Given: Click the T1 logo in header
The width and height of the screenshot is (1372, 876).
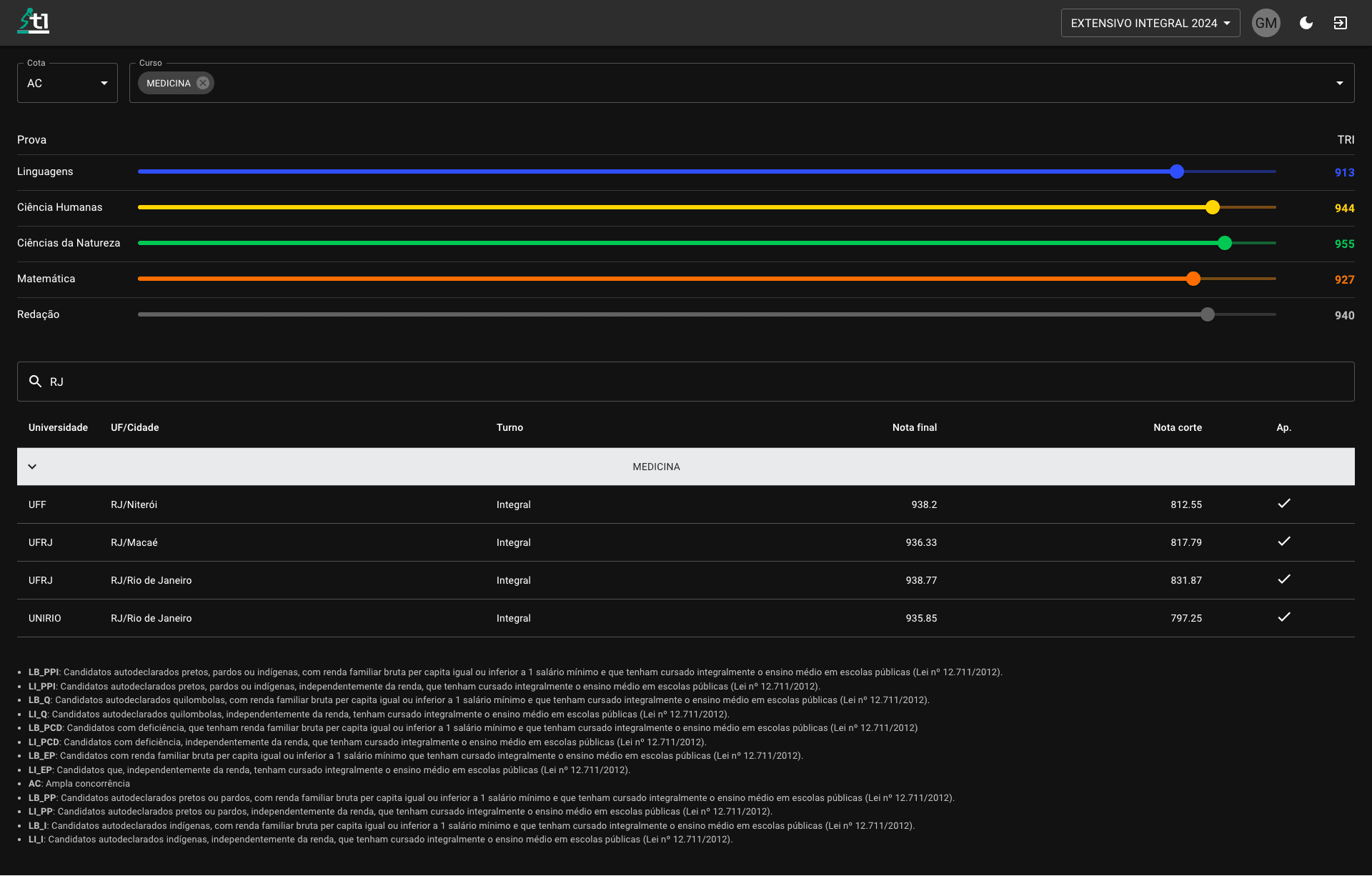Looking at the screenshot, I should point(33,21).
